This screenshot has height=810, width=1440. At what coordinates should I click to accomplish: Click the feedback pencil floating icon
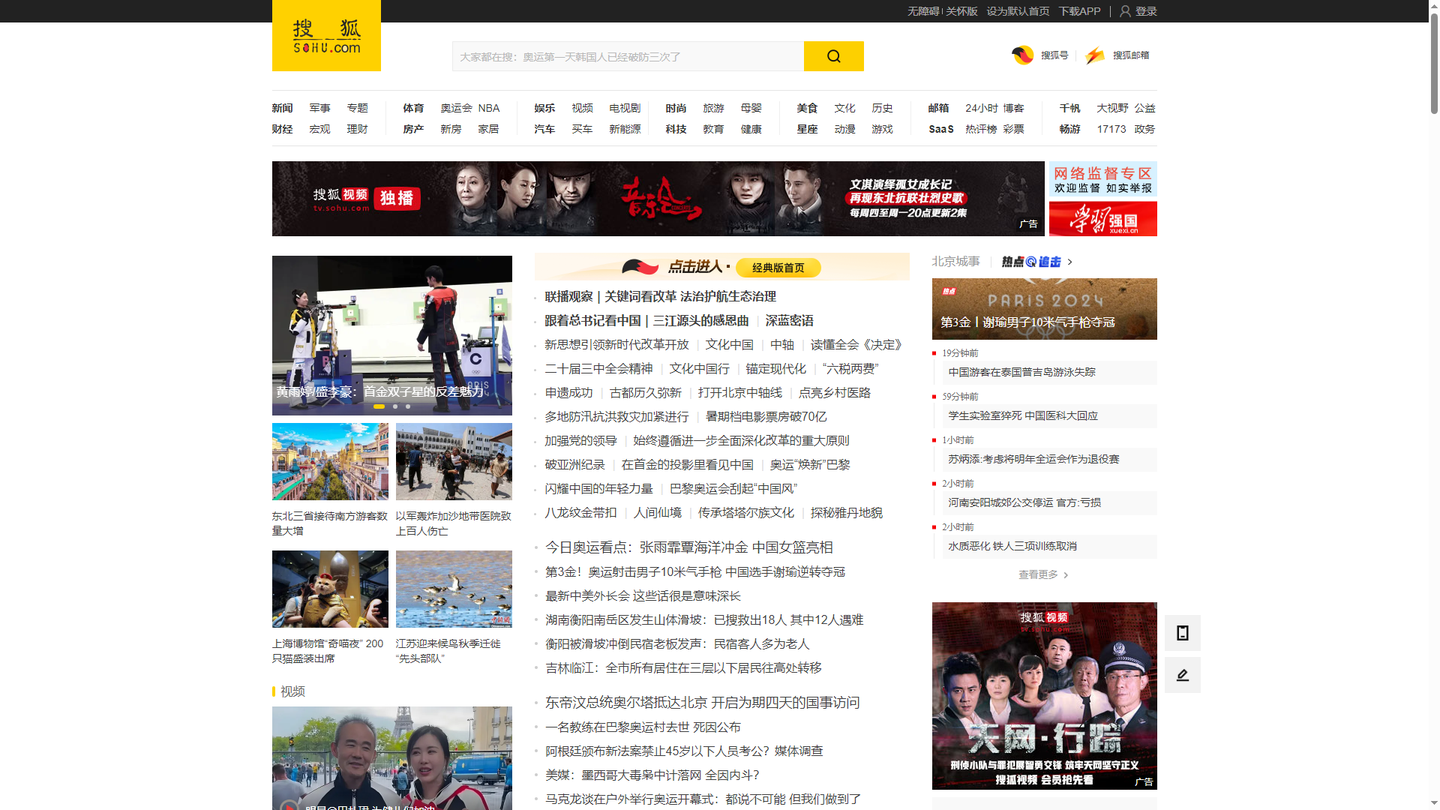pos(1182,675)
